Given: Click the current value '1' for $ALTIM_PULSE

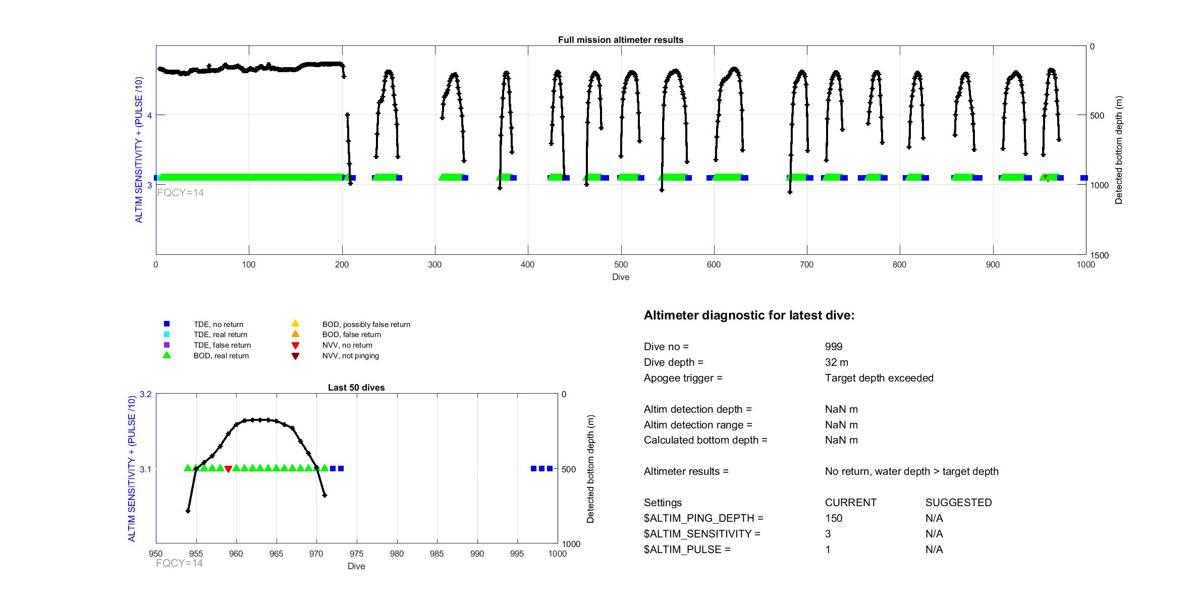Looking at the screenshot, I should coord(828,550).
